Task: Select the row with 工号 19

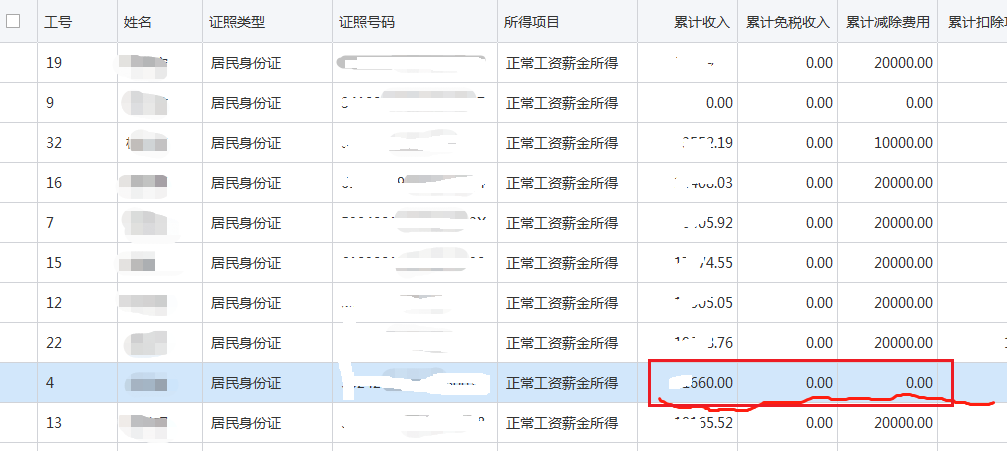Action: pyautogui.click(x=55, y=63)
